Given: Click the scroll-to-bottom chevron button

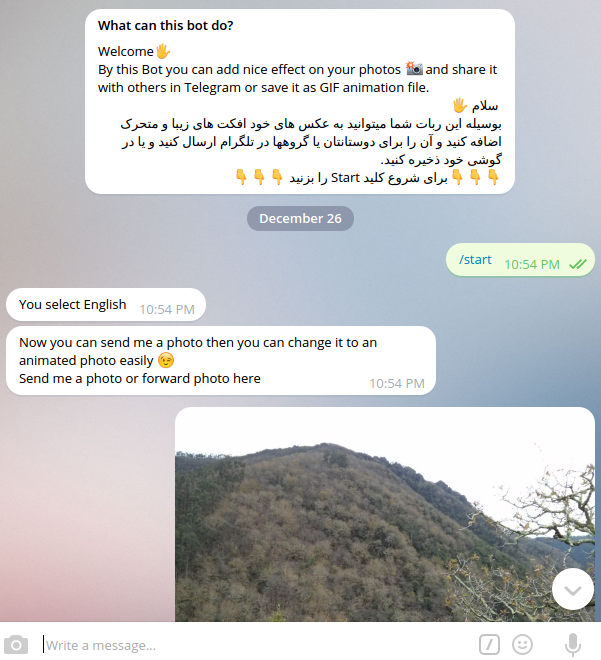Looking at the screenshot, I should pos(573,589).
